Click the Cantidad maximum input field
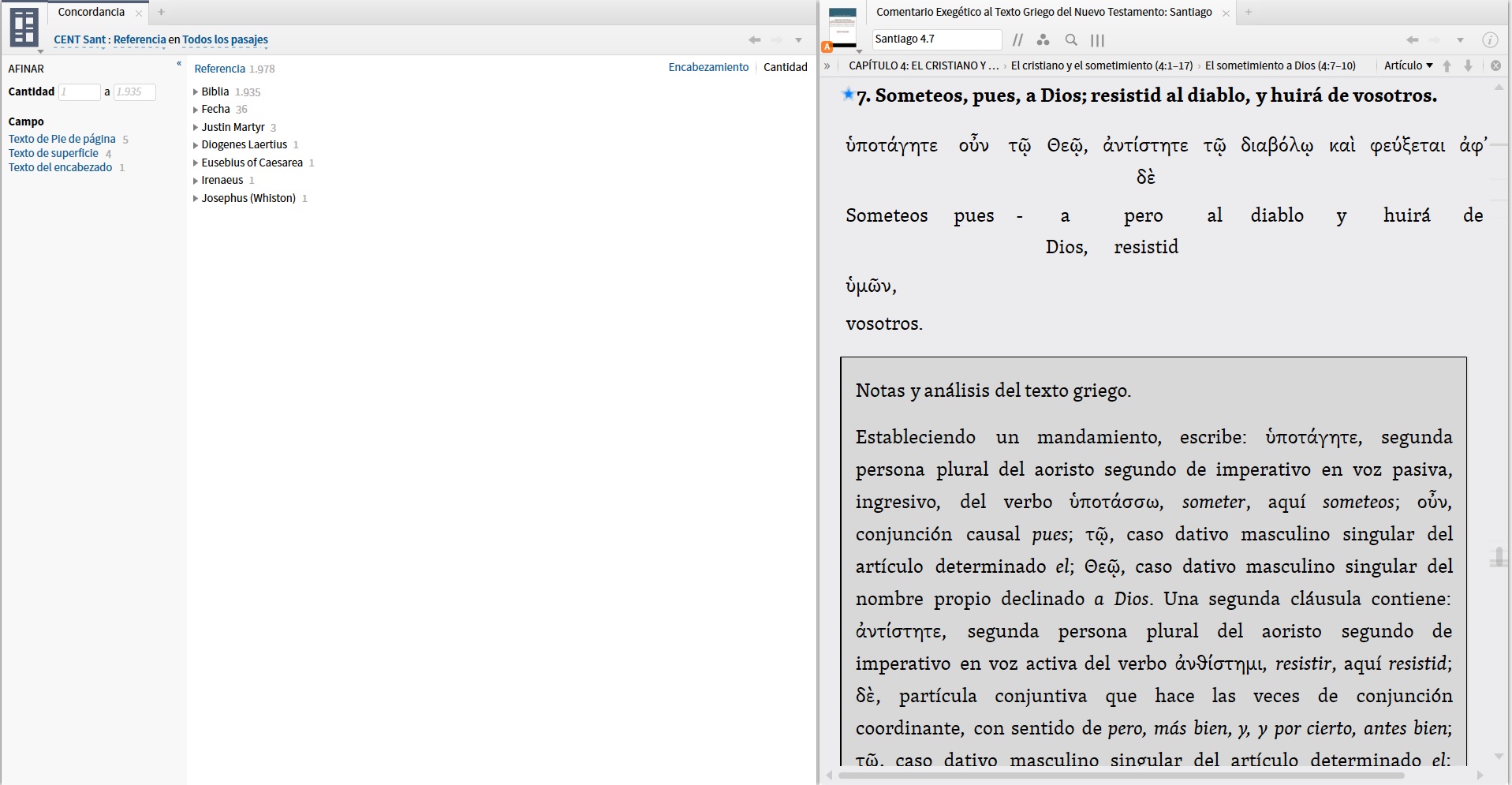Screen dimensions: 1512x785 [x=135, y=92]
